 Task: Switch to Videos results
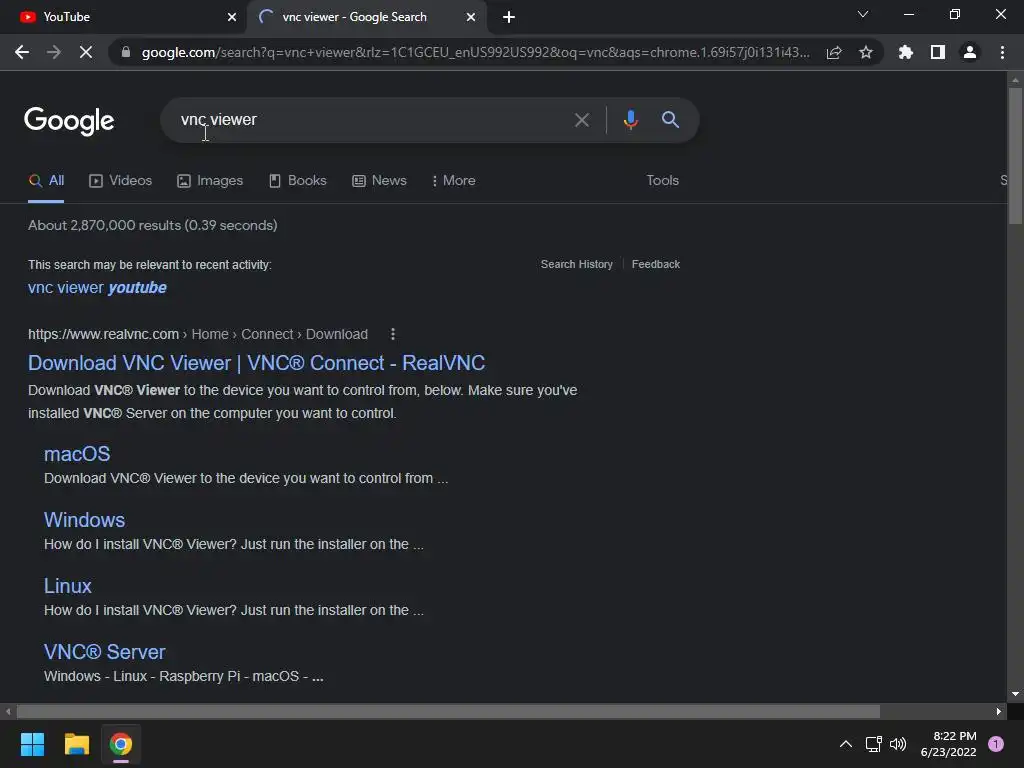(x=121, y=181)
